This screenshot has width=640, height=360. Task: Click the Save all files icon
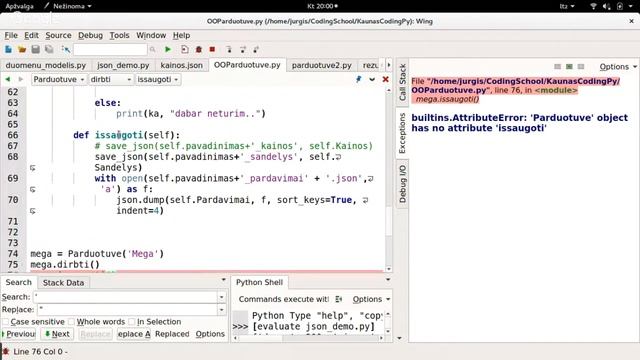(x=49, y=49)
